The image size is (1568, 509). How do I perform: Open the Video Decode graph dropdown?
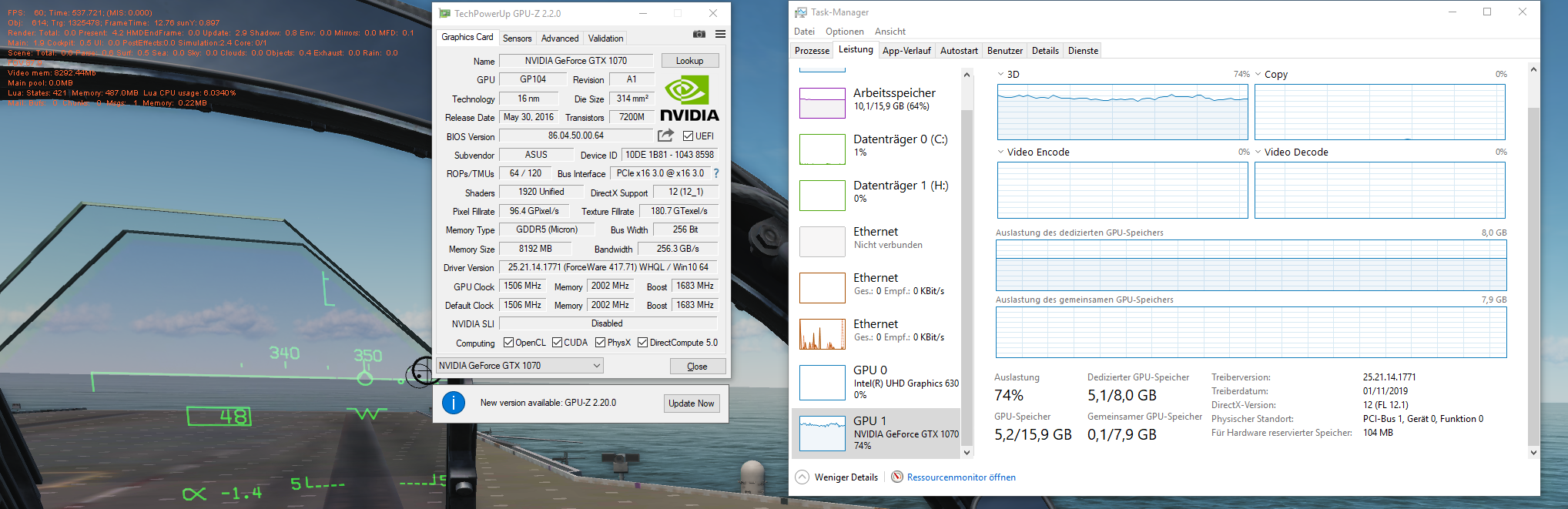pos(1258,152)
